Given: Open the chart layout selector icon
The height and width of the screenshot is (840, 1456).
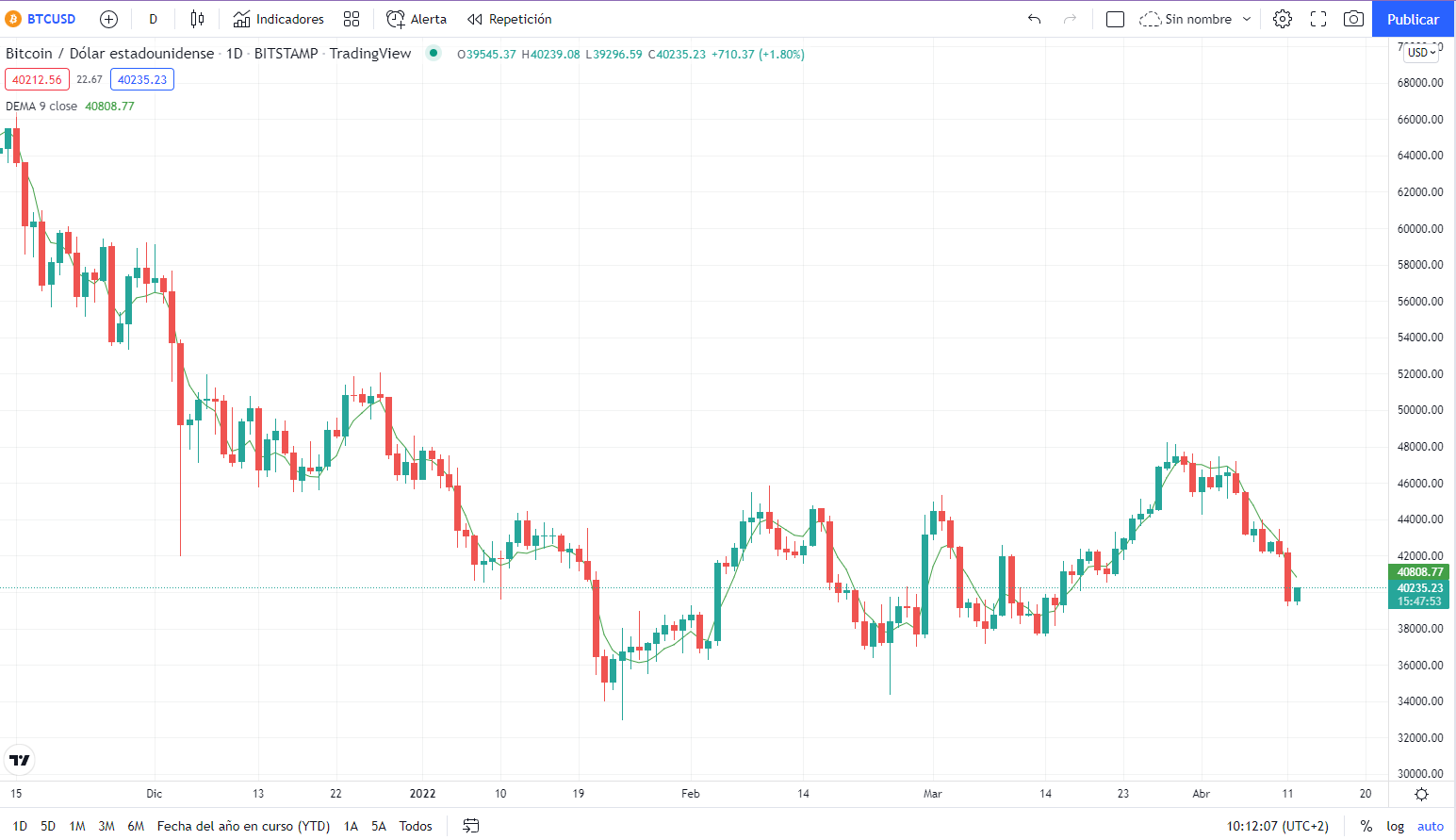Looking at the screenshot, I should pyautogui.click(x=1115, y=18).
